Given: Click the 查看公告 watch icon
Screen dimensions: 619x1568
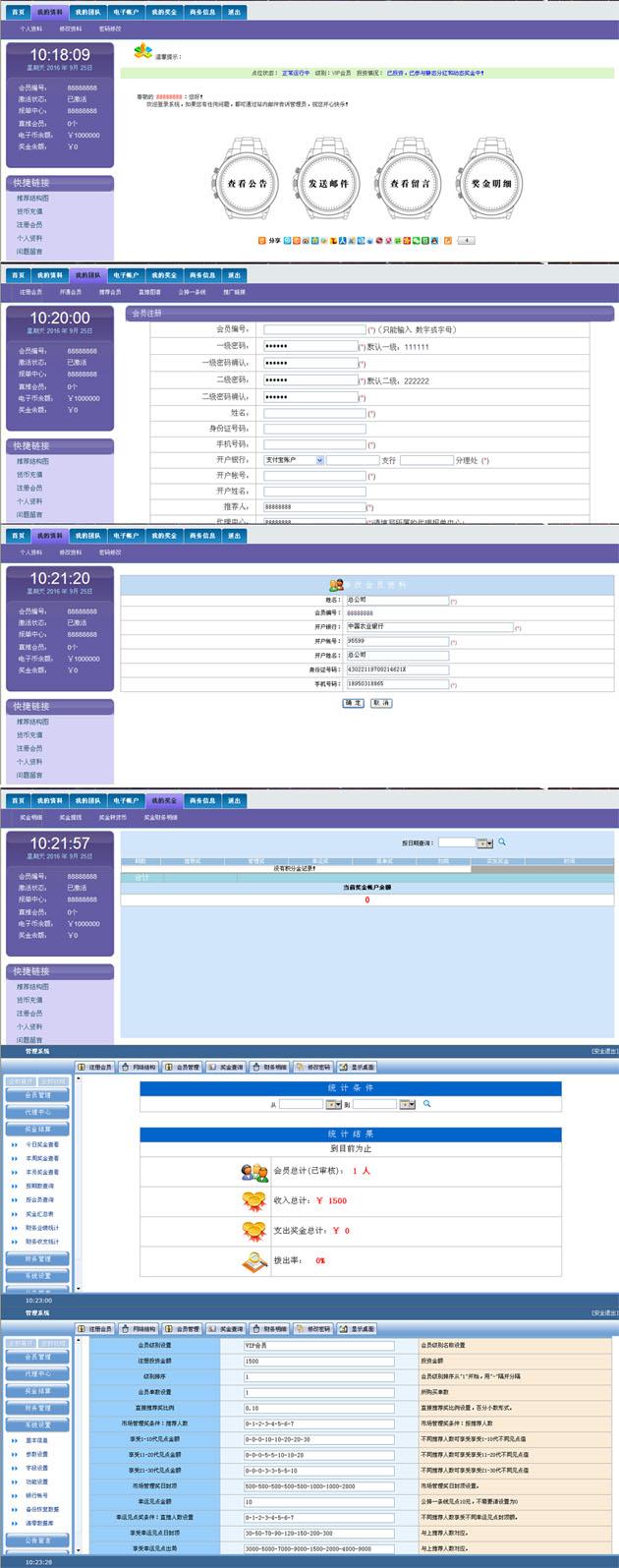Looking at the screenshot, I should pyautogui.click(x=248, y=184).
